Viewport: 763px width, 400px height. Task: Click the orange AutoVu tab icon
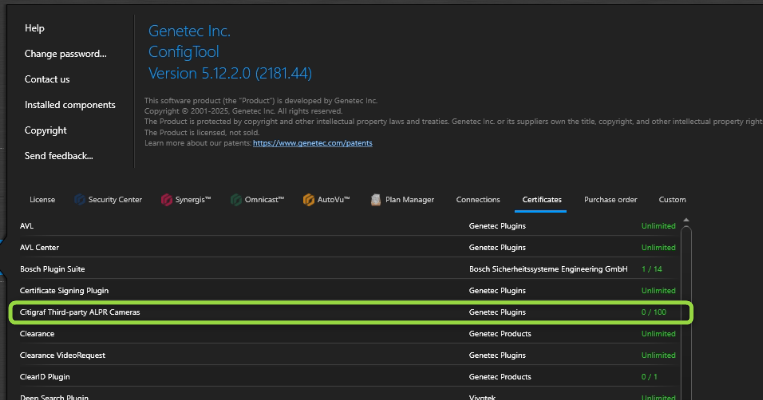tap(309, 199)
